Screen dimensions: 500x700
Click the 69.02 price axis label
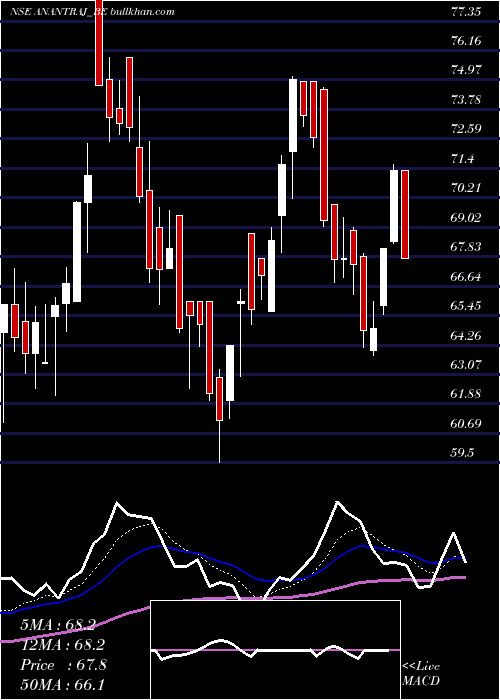click(x=466, y=217)
